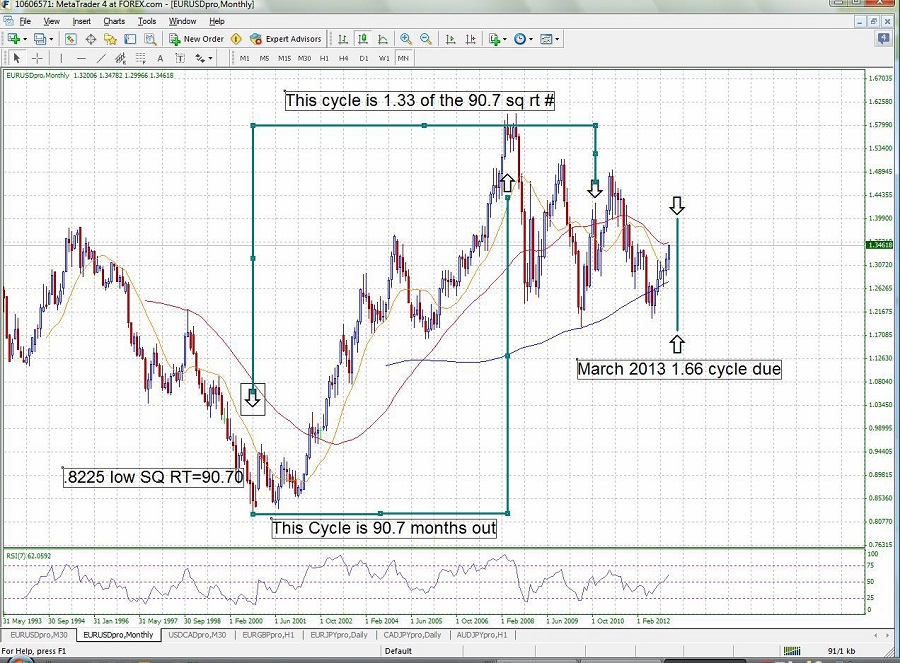Image resolution: width=900 pixels, height=663 pixels.
Task: Select the horizontal line tool
Action: [80, 58]
